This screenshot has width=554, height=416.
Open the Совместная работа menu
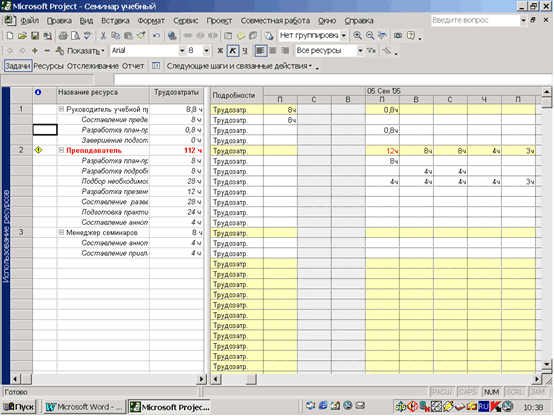point(275,20)
